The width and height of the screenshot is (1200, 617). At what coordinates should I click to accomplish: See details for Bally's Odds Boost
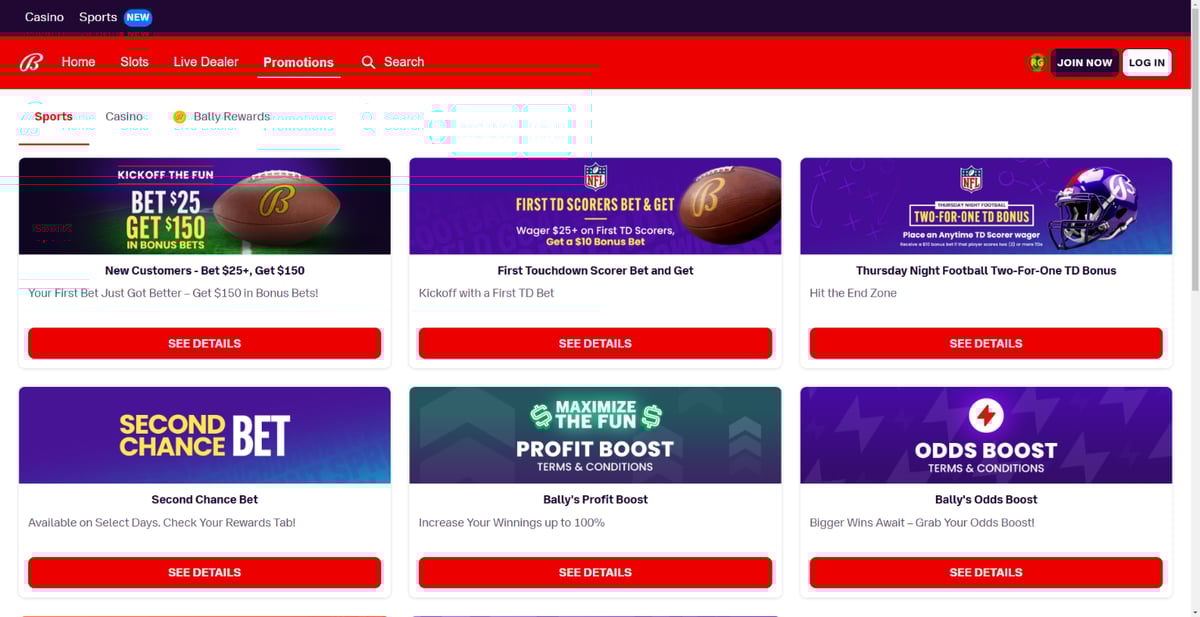(986, 572)
